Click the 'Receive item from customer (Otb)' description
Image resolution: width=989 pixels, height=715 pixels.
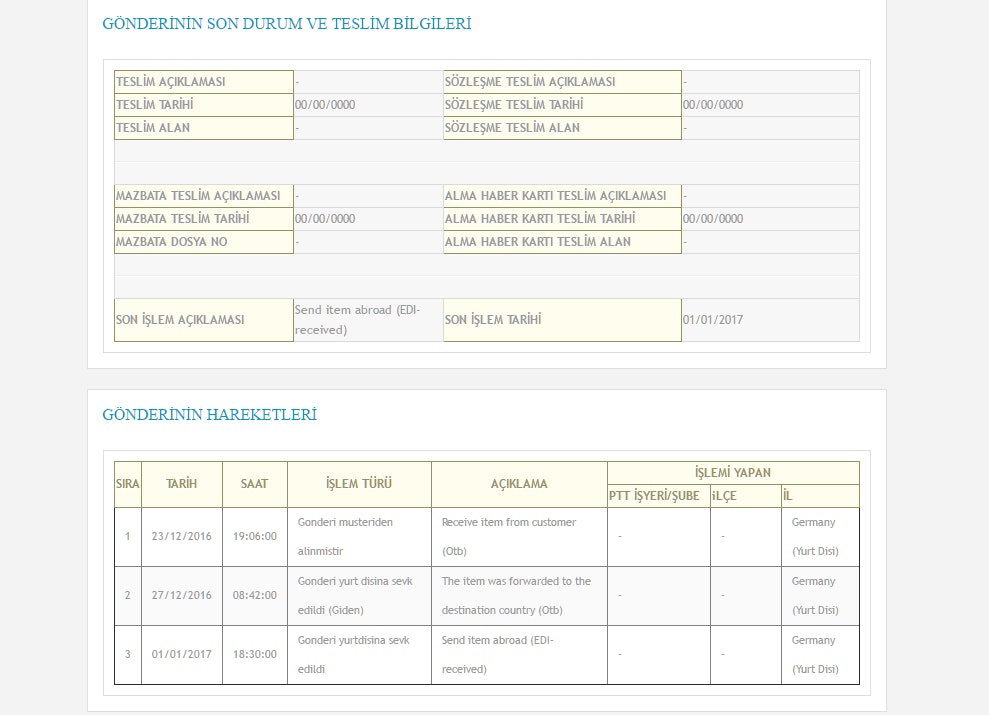pos(509,536)
